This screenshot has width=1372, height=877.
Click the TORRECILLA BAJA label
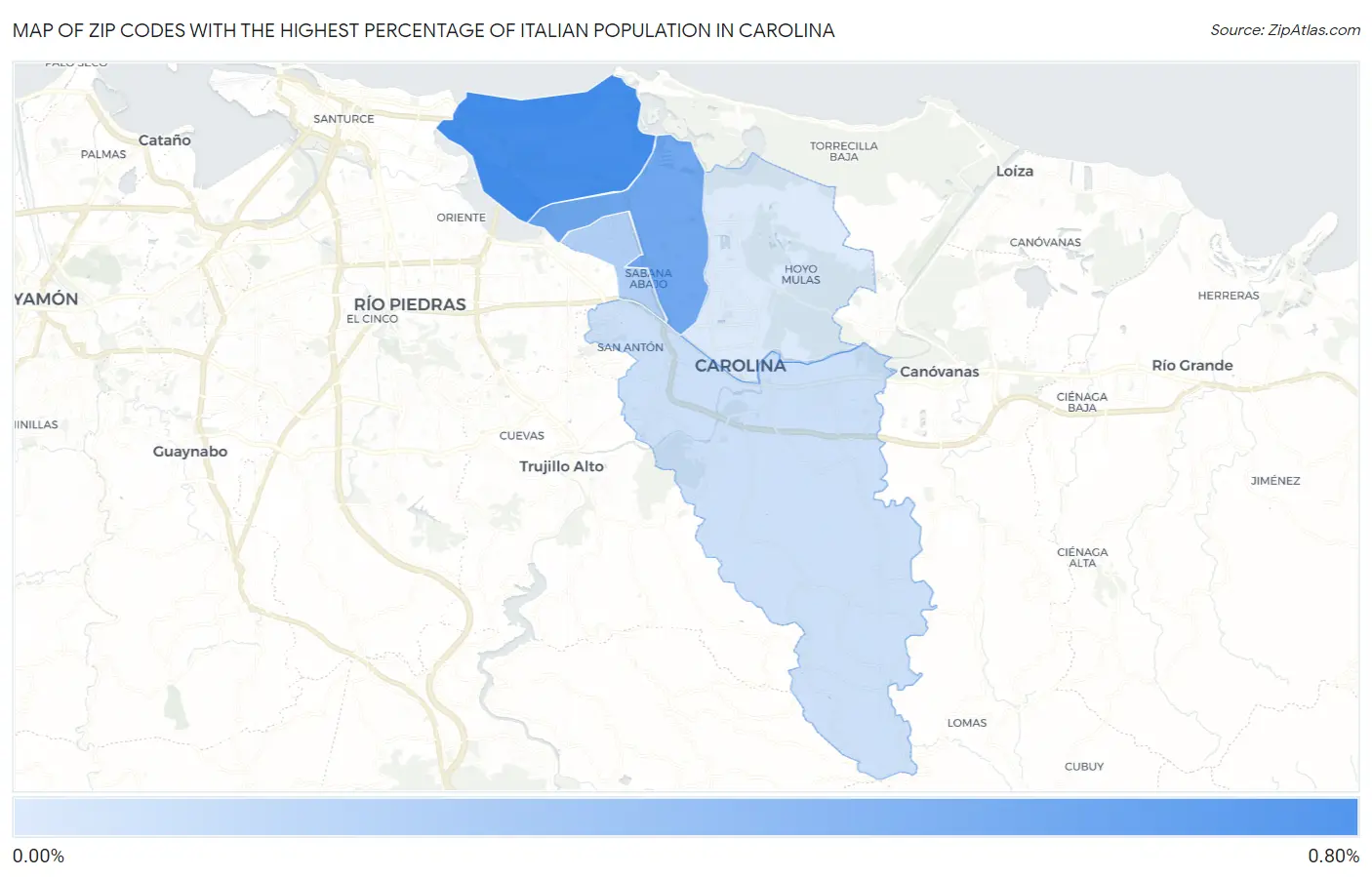(844, 151)
